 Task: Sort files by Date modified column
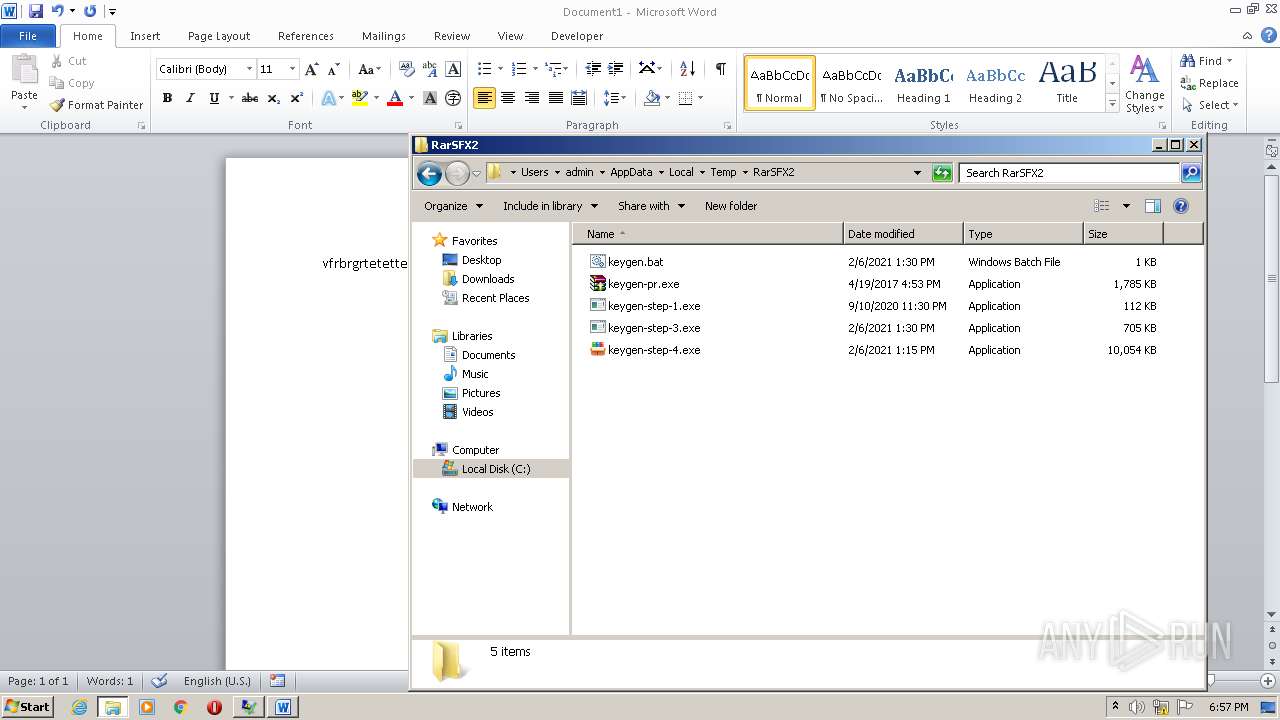click(903, 234)
